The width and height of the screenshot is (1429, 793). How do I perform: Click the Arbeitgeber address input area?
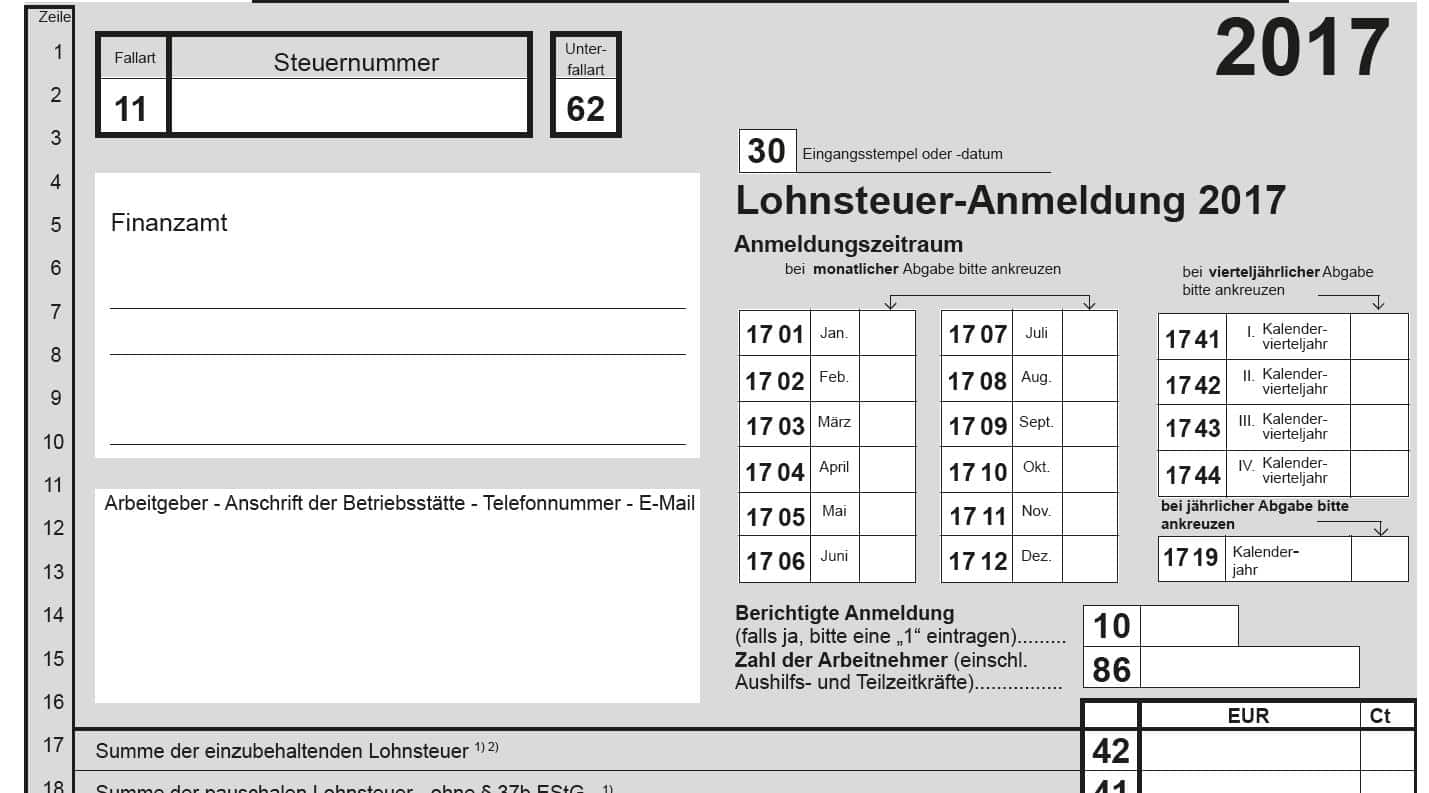click(x=397, y=596)
